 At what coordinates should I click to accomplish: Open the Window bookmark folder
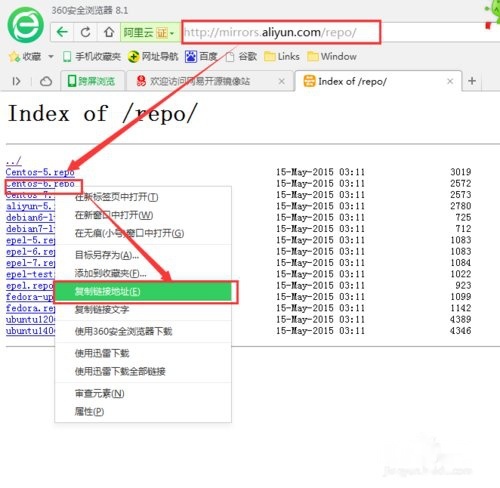point(332,57)
